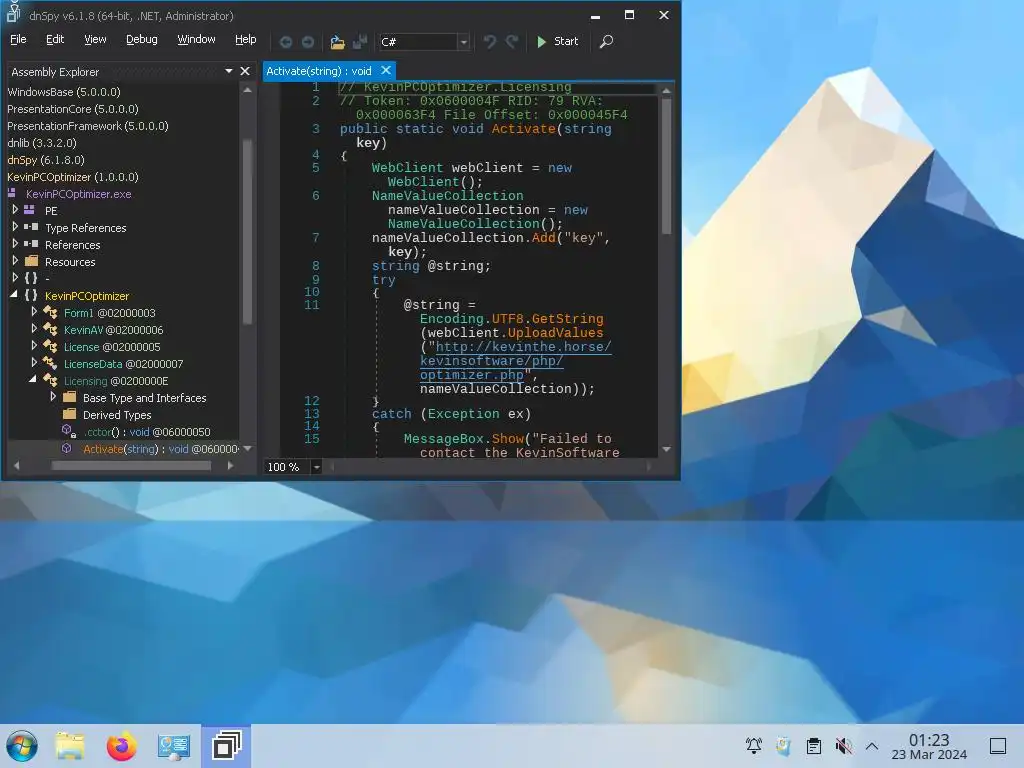The width and height of the screenshot is (1024, 768).
Task: Open the C# language dropdown
Action: (x=463, y=42)
